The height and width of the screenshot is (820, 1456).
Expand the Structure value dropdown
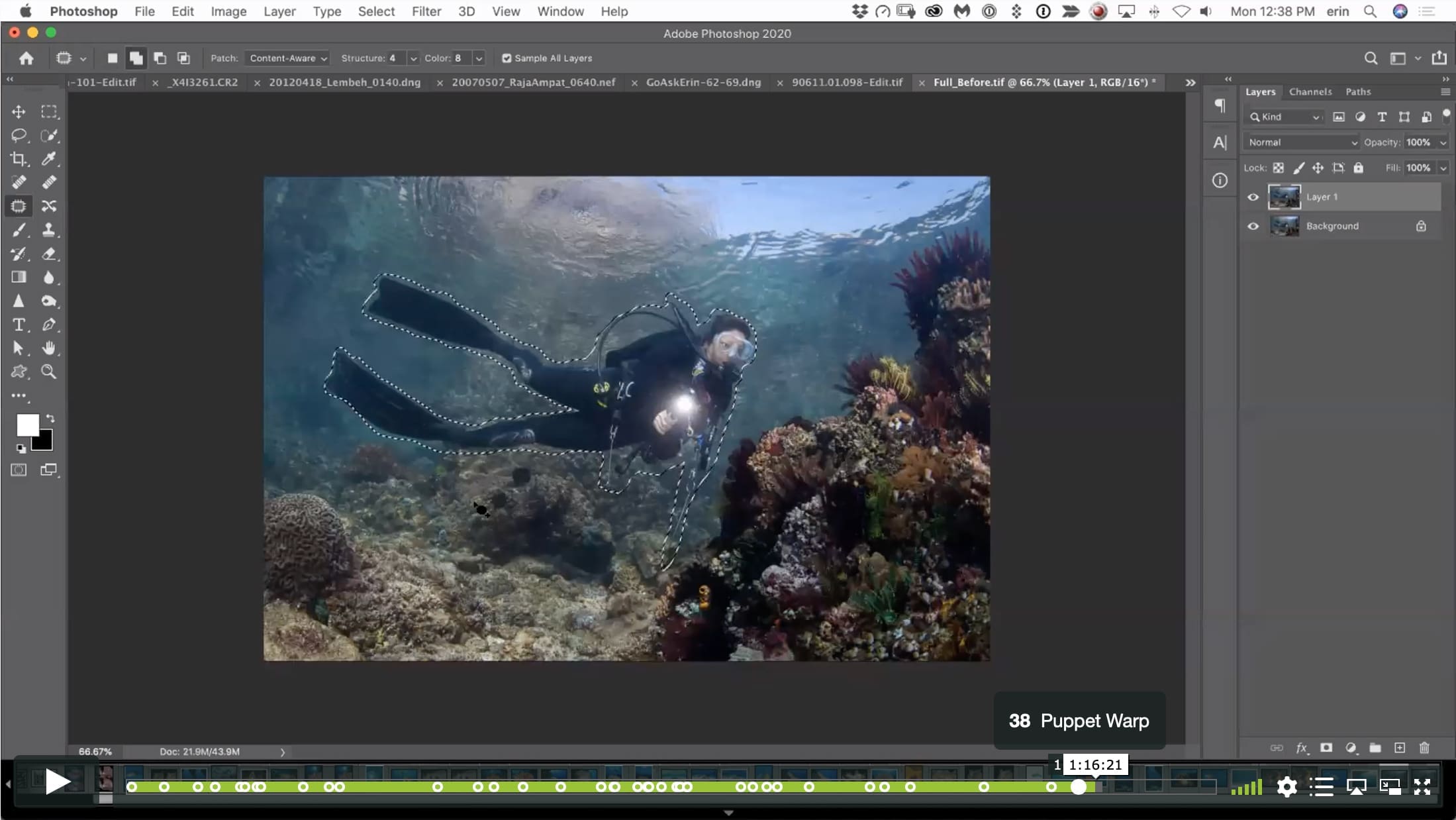point(413,58)
